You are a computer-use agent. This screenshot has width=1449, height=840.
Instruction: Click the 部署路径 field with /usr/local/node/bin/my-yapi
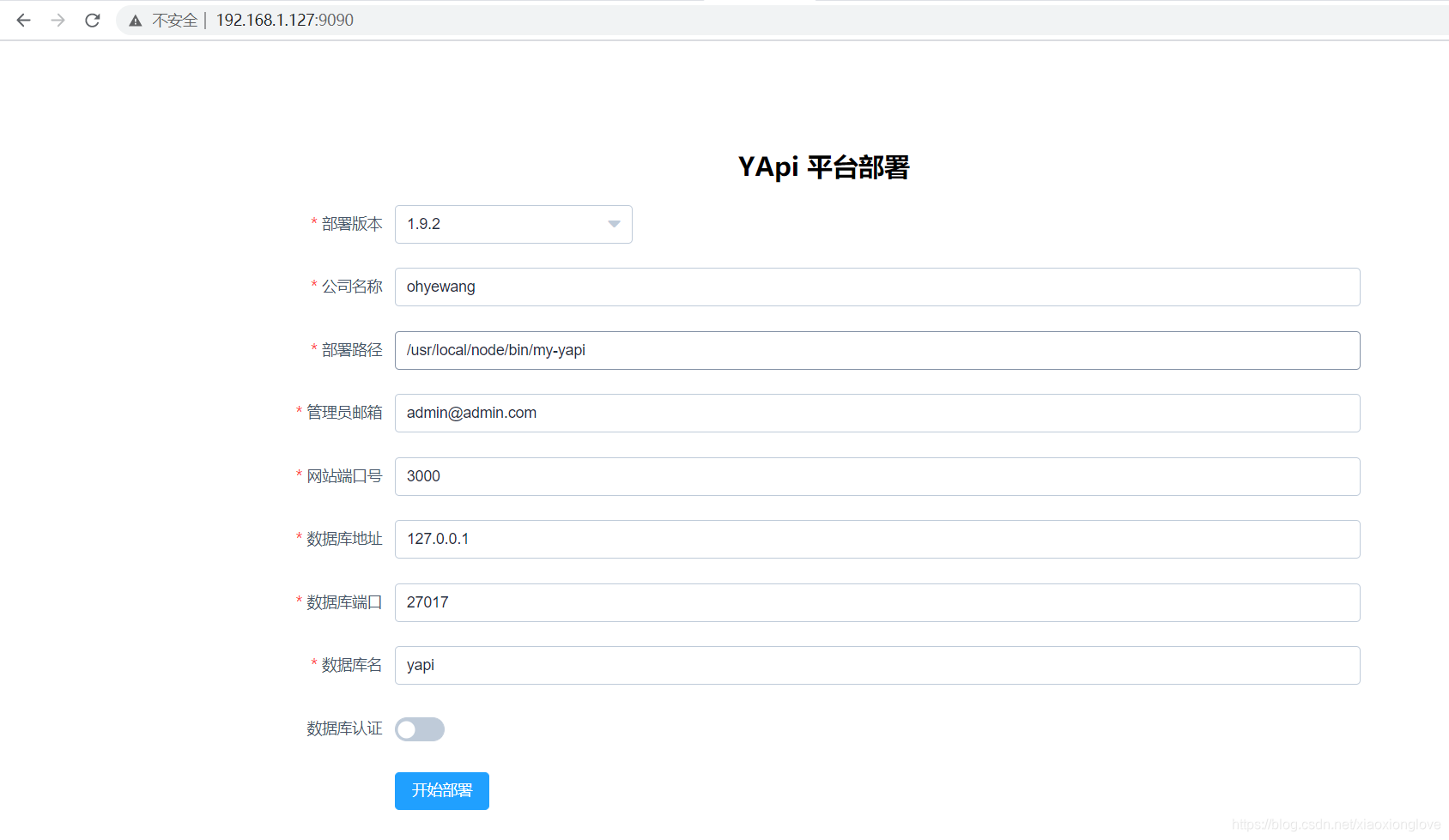tap(877, 350)
